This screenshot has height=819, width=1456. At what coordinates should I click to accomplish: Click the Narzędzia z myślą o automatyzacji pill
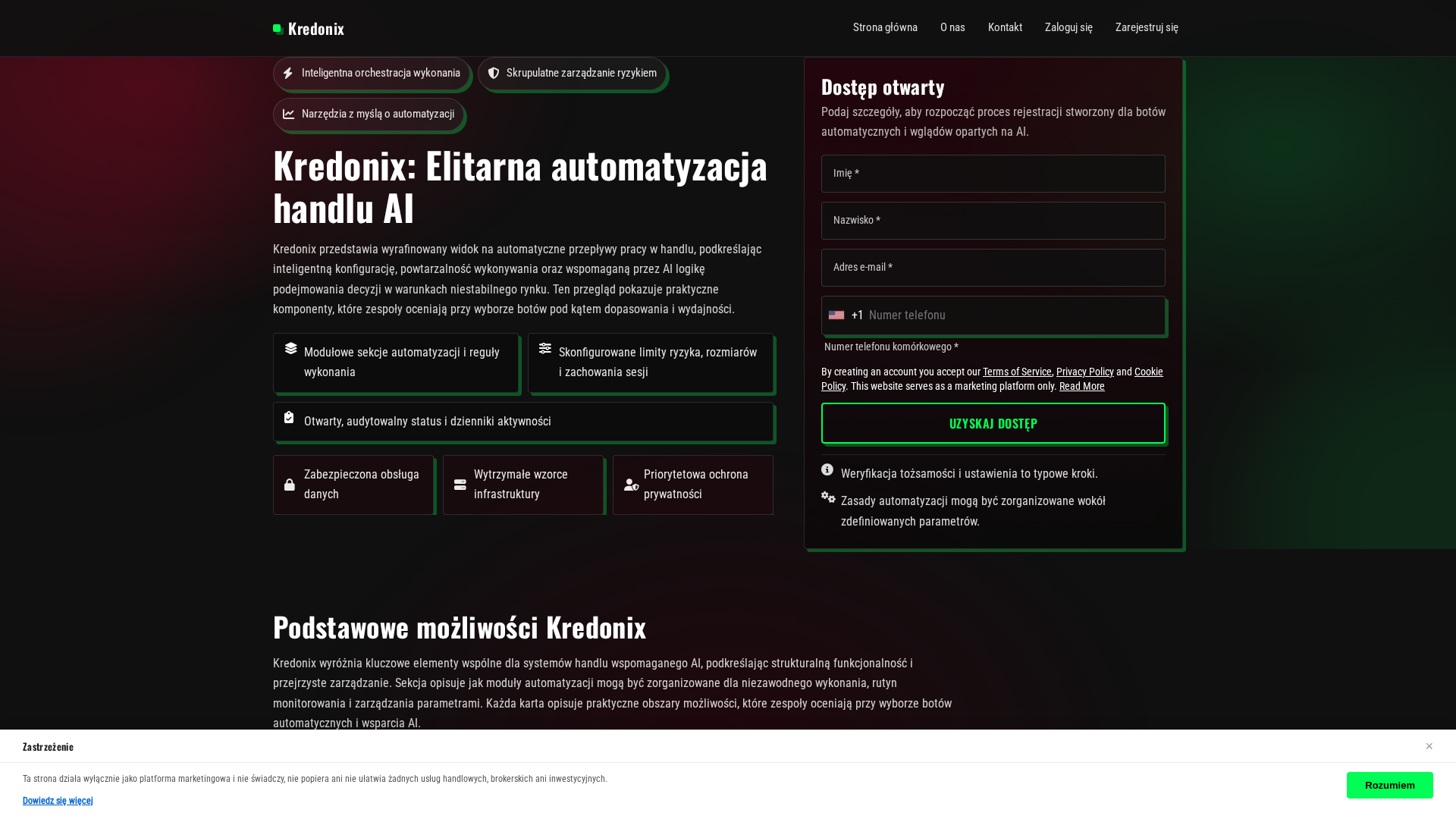[369, 115]
